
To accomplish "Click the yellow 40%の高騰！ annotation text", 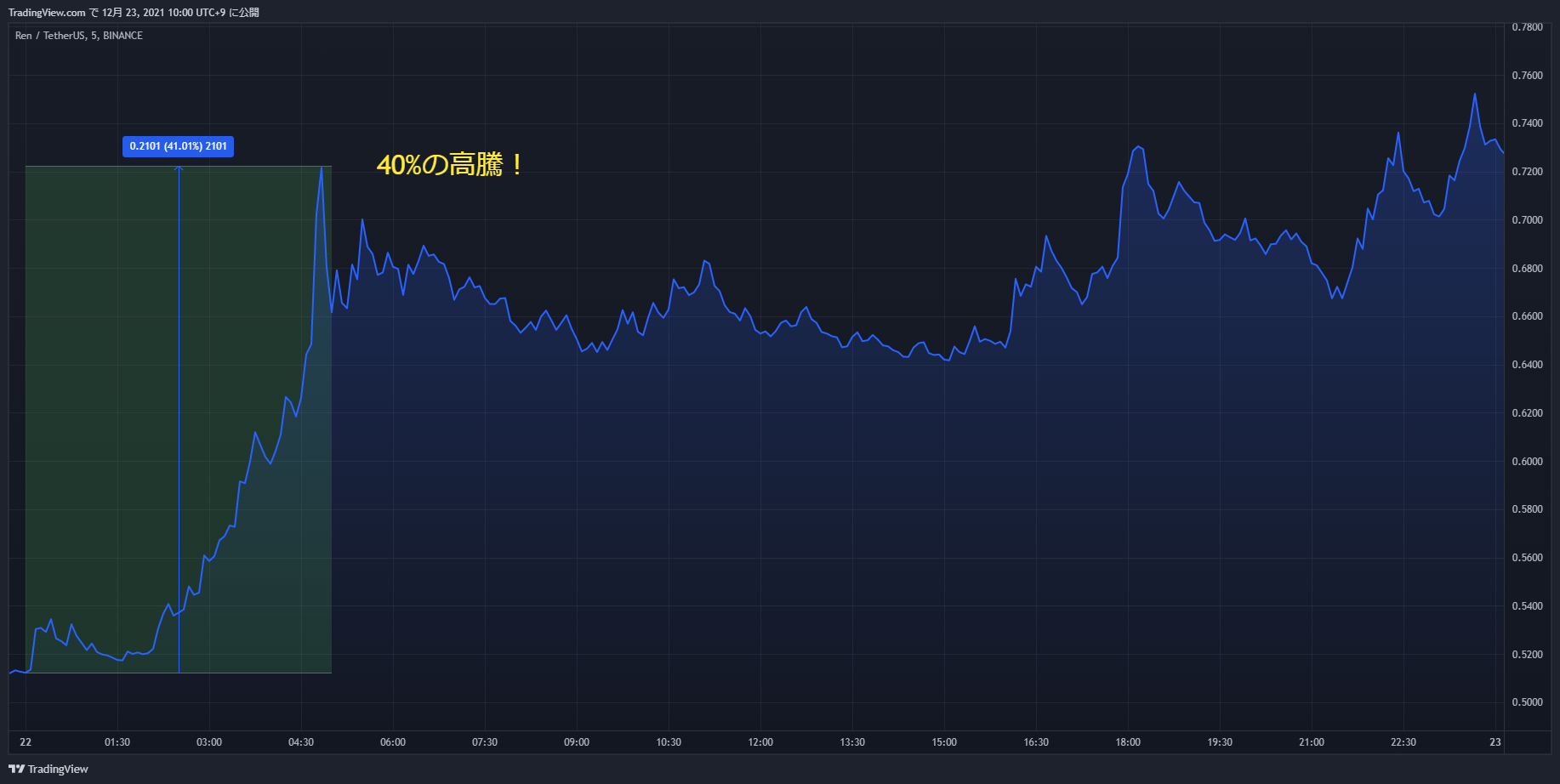I will pyautogui.click(x=451, y=164).
